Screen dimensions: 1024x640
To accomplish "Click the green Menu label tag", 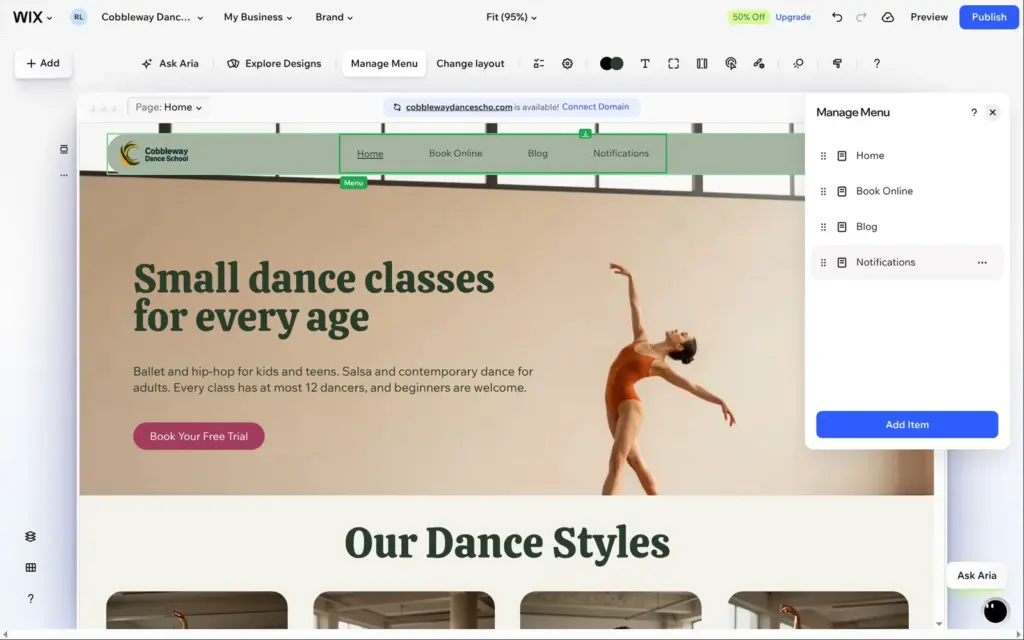I will (353, 183).
